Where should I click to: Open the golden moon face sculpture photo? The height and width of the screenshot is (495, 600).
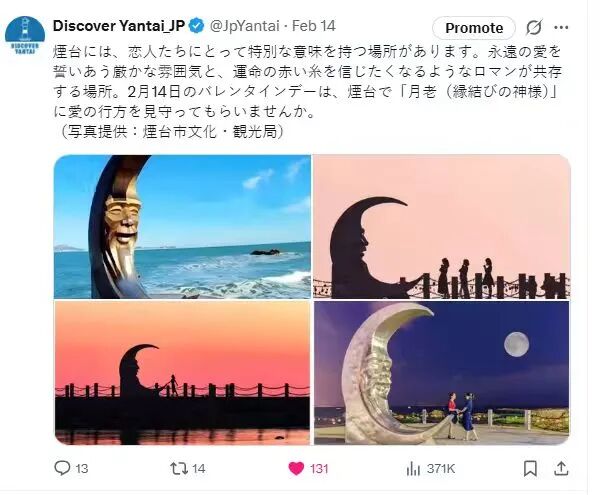[x=182, y=226]
